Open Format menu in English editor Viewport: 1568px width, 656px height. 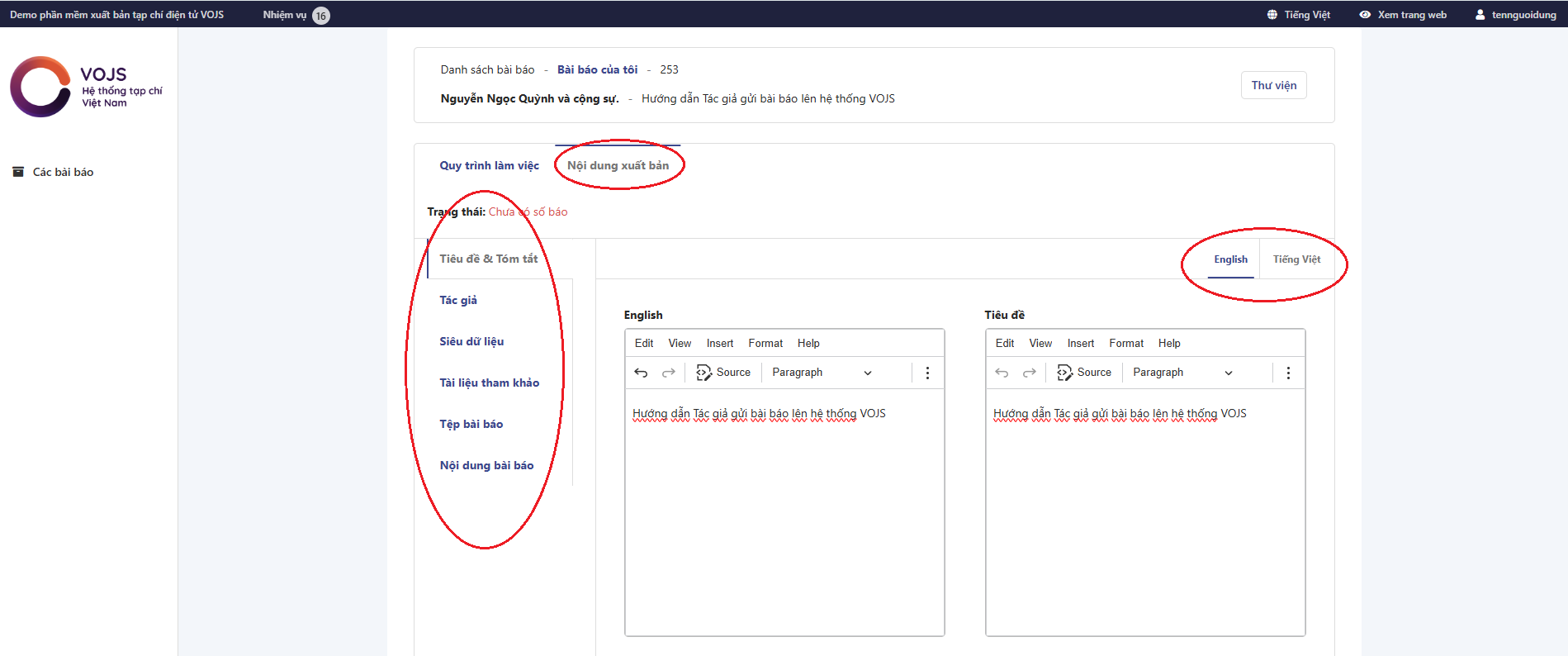pos(765,343)
